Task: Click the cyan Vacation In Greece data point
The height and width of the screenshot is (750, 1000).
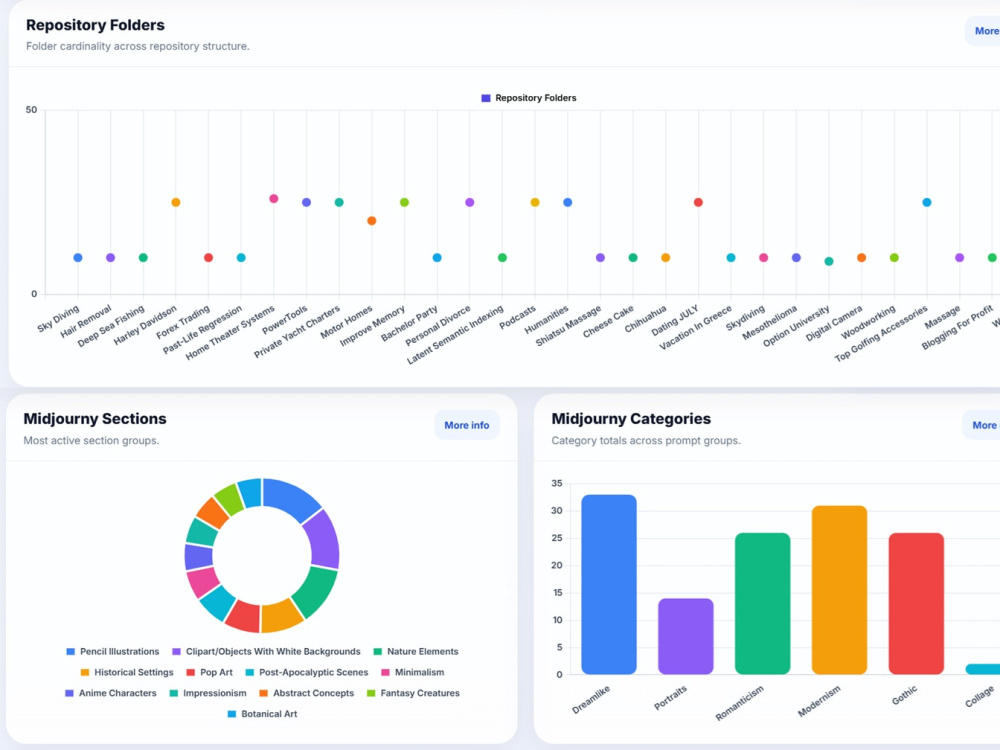Action: (x=731, y=258)
